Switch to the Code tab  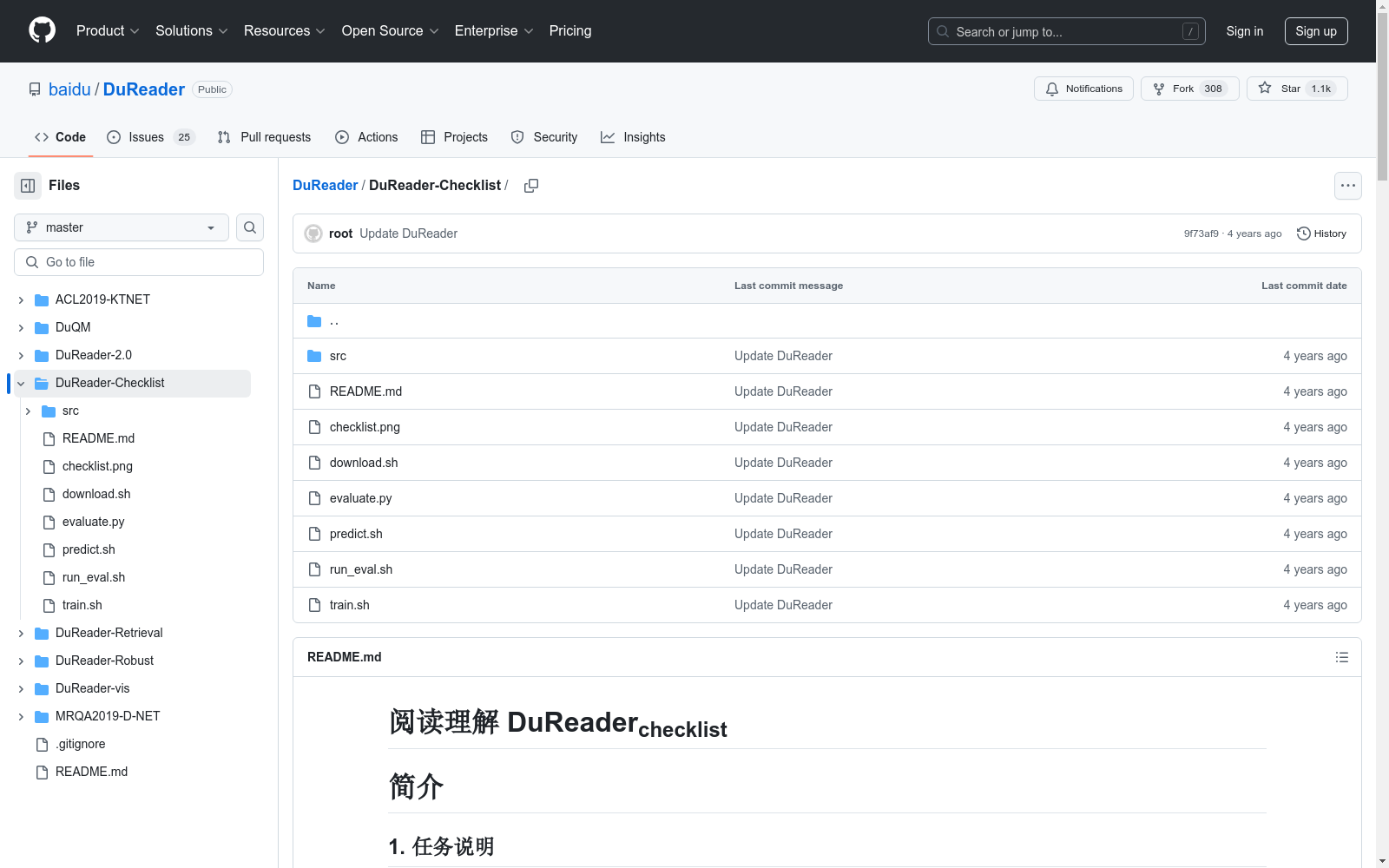[61, 137]
